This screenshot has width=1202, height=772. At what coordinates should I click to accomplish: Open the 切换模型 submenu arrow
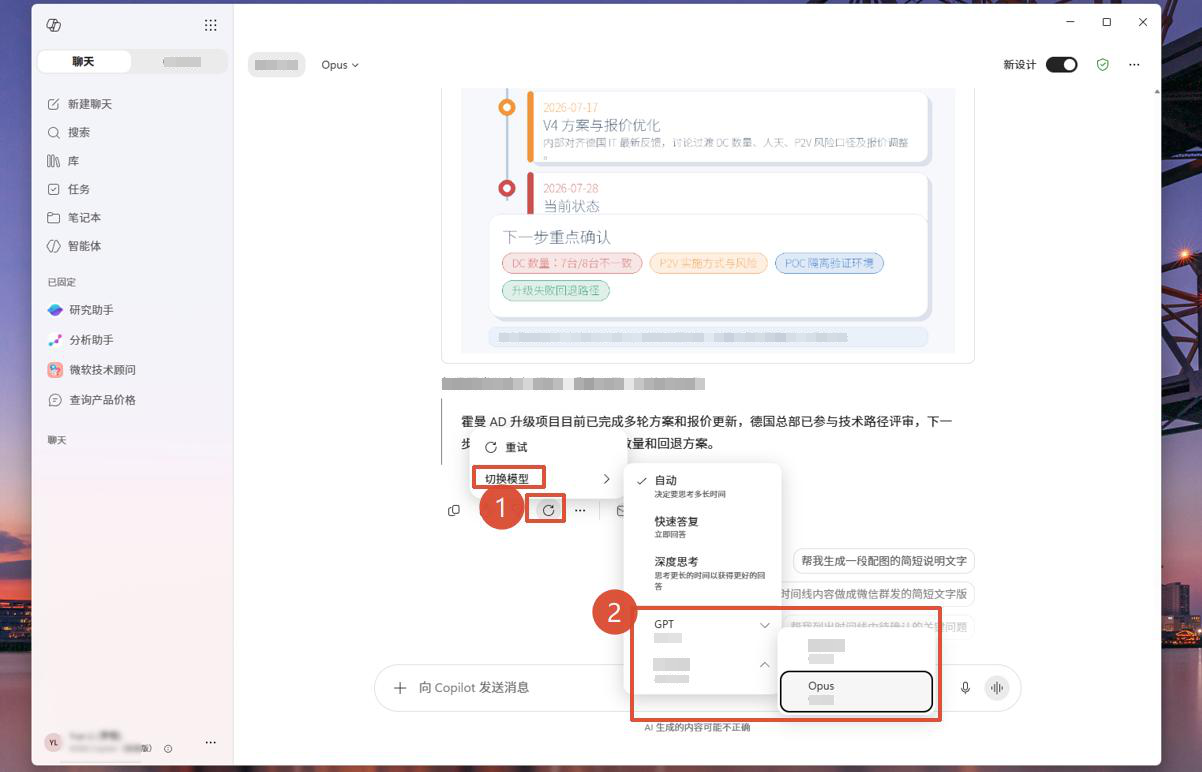coord(606,479)
